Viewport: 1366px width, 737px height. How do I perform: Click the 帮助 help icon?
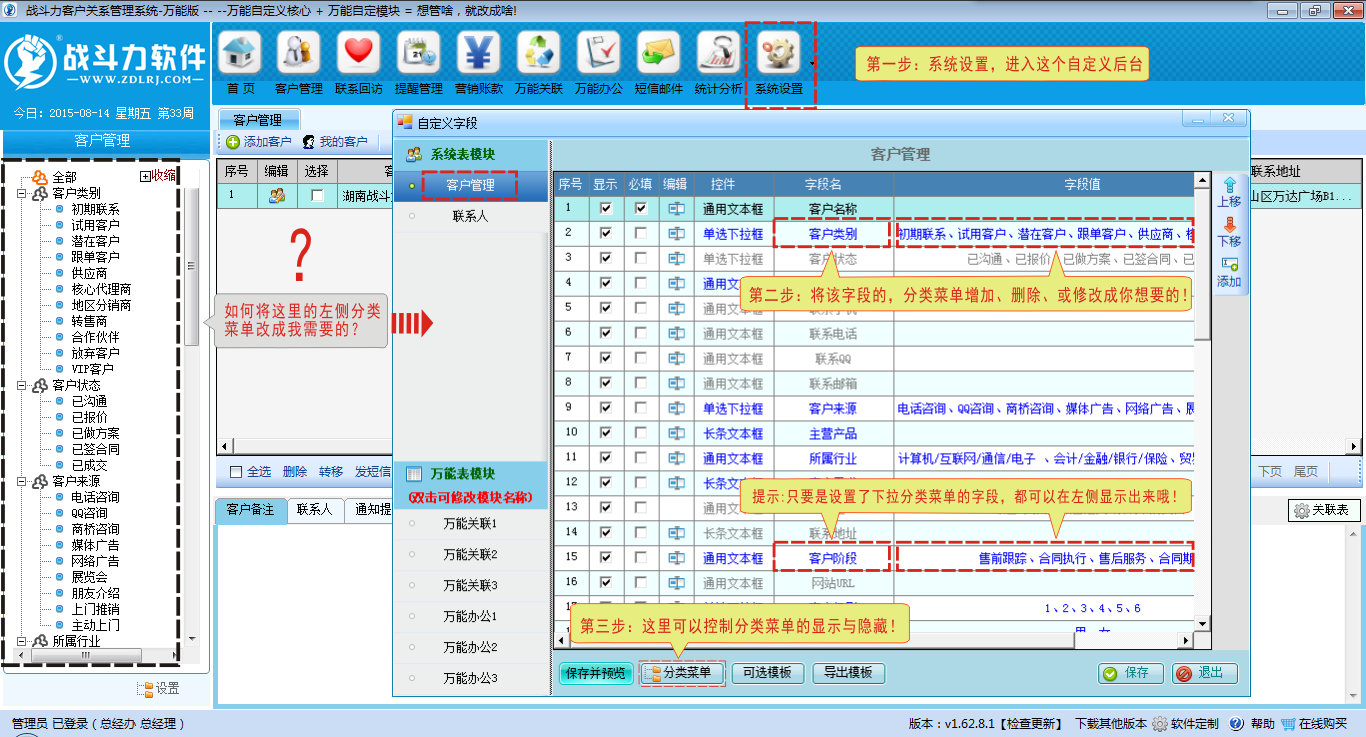(1237, 724)
